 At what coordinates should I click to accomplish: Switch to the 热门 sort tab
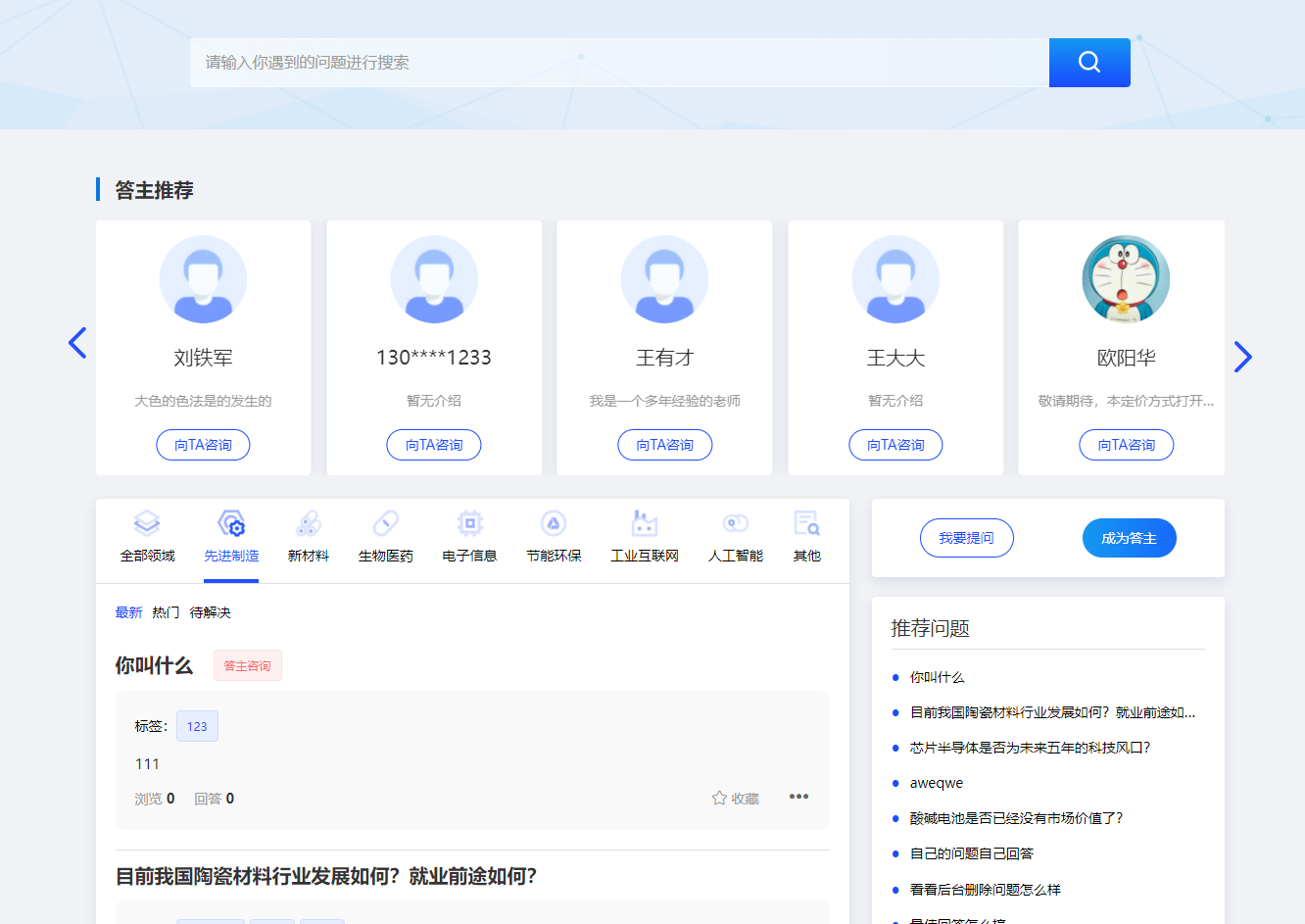pyautogui.click(x=166, y=612)
